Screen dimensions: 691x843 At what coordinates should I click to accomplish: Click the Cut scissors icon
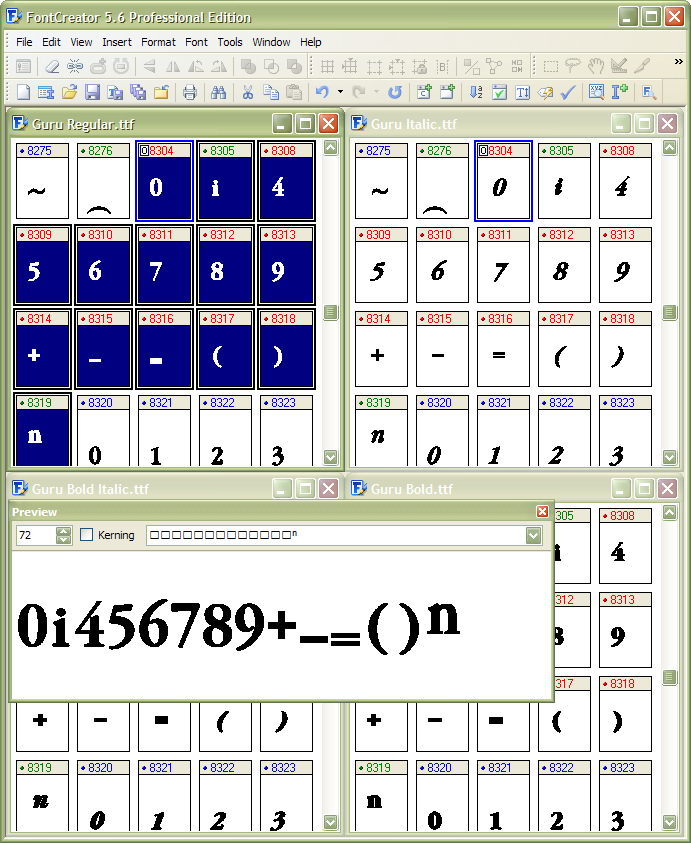click(247, 92)
